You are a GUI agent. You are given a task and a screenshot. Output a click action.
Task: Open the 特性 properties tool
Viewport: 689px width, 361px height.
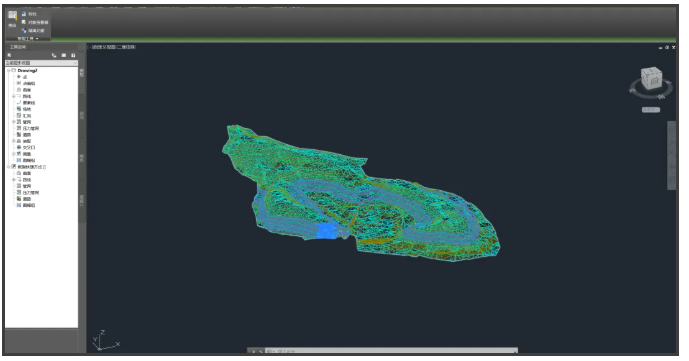point(29,14)
